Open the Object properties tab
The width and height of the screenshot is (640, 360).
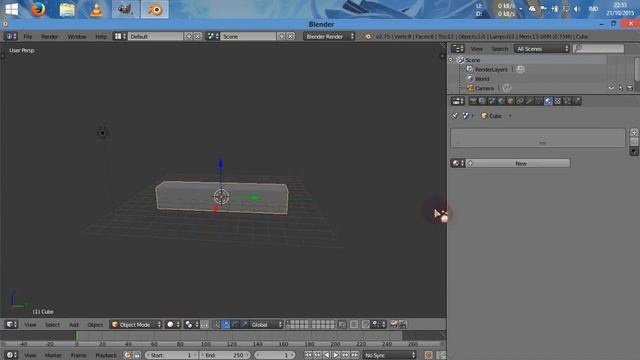[510, 101]
